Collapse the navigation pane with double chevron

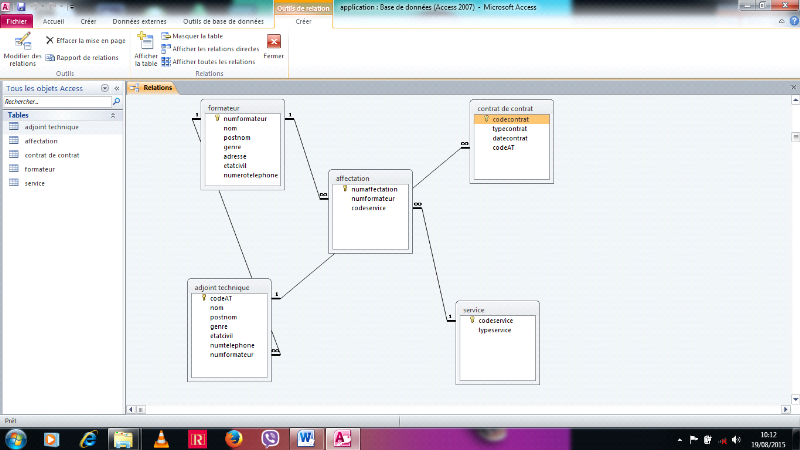116,88
